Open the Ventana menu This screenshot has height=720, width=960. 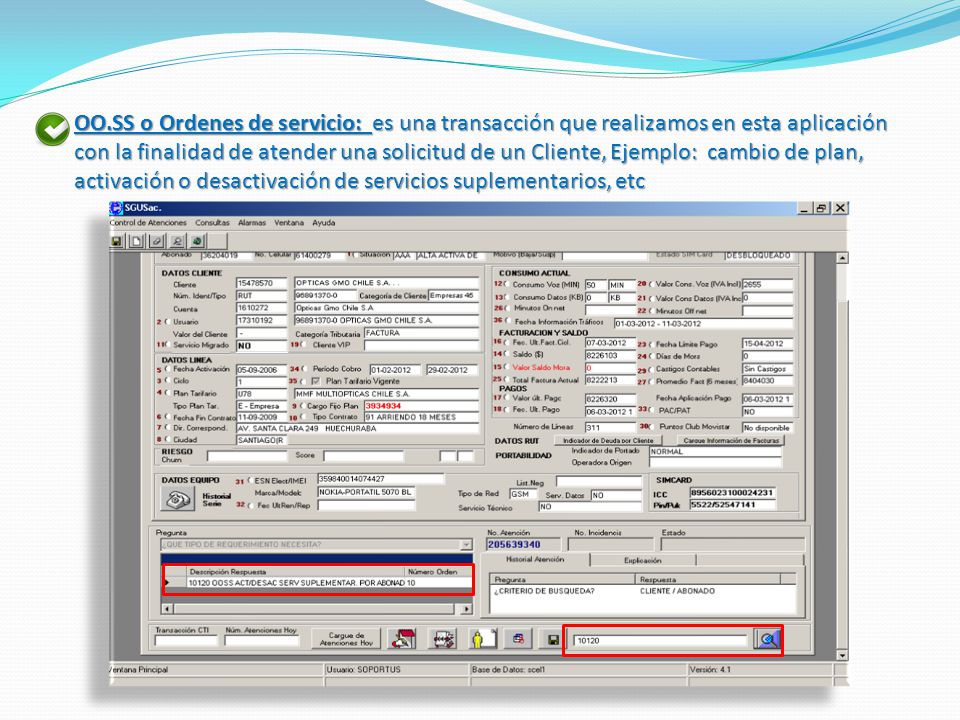click(x=289, y=223)
